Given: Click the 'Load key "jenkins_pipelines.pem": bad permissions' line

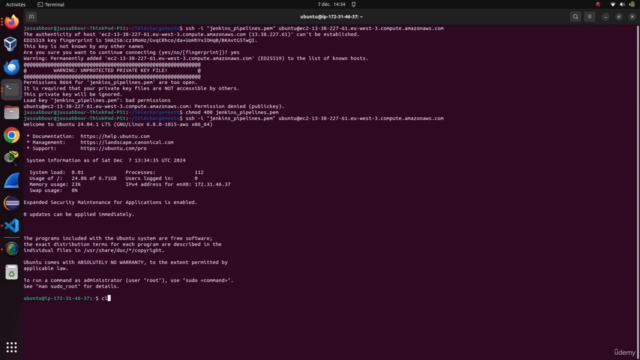Looking at the screenshot, I should pyautogui.click(x=97, y=100).
